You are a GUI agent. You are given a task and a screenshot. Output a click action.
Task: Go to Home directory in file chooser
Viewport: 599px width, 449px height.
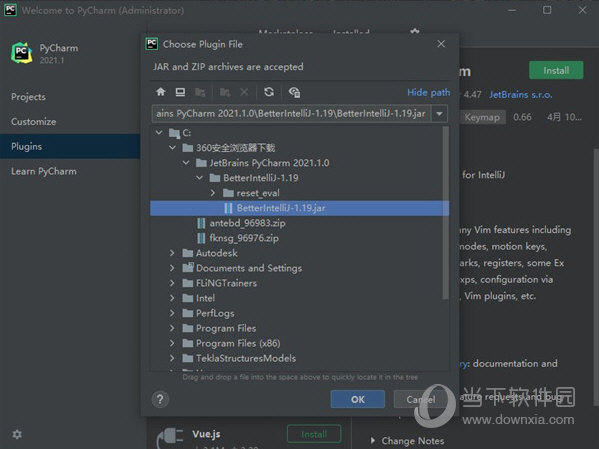pos(160,92)
